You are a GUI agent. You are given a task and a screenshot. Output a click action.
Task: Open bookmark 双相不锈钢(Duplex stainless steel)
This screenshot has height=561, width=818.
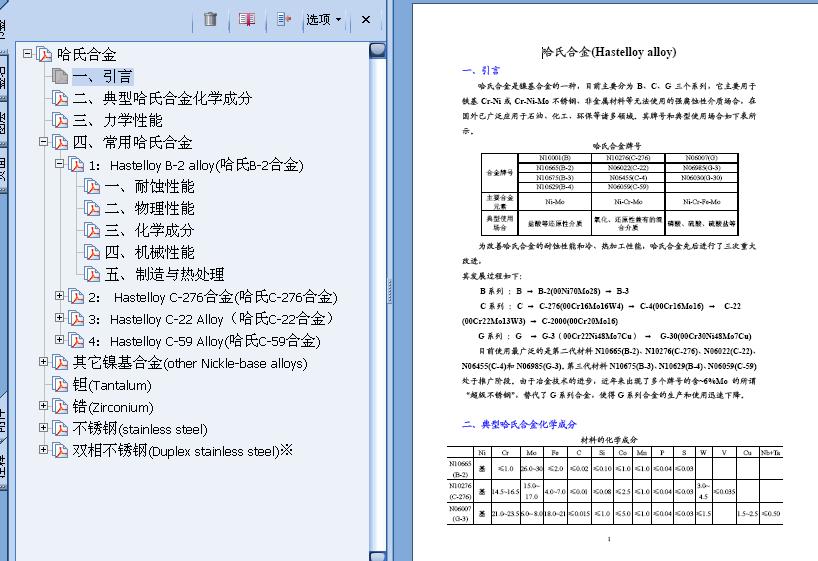click(x=183, y=451)
